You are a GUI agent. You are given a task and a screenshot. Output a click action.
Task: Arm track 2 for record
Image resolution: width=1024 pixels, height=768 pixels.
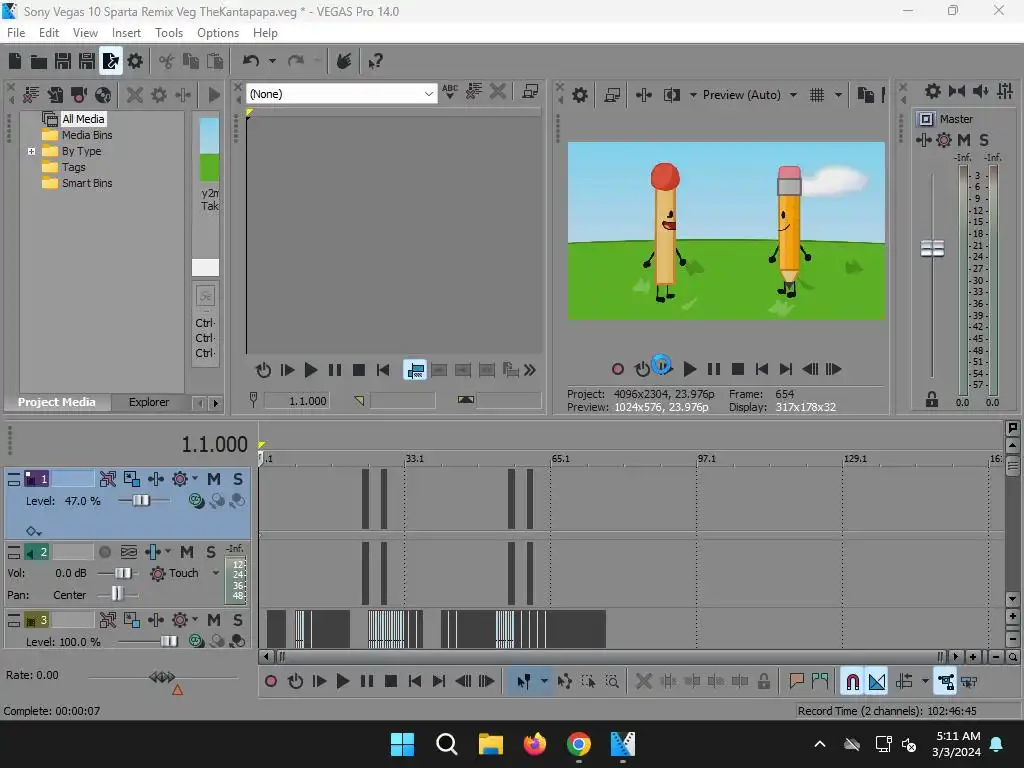(104, 552)
